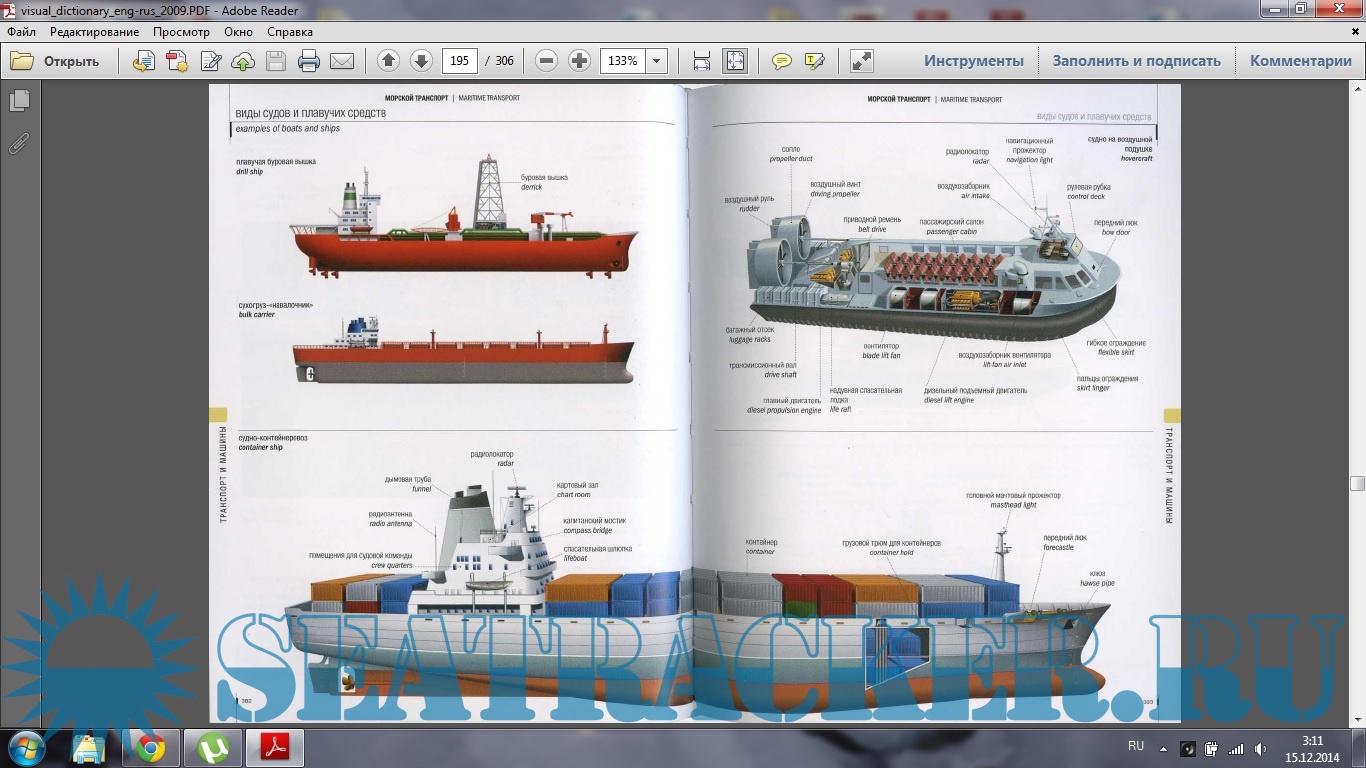The image size is (1366, 768).
Task: Select the highlight text tool
Action: [815, 61]
